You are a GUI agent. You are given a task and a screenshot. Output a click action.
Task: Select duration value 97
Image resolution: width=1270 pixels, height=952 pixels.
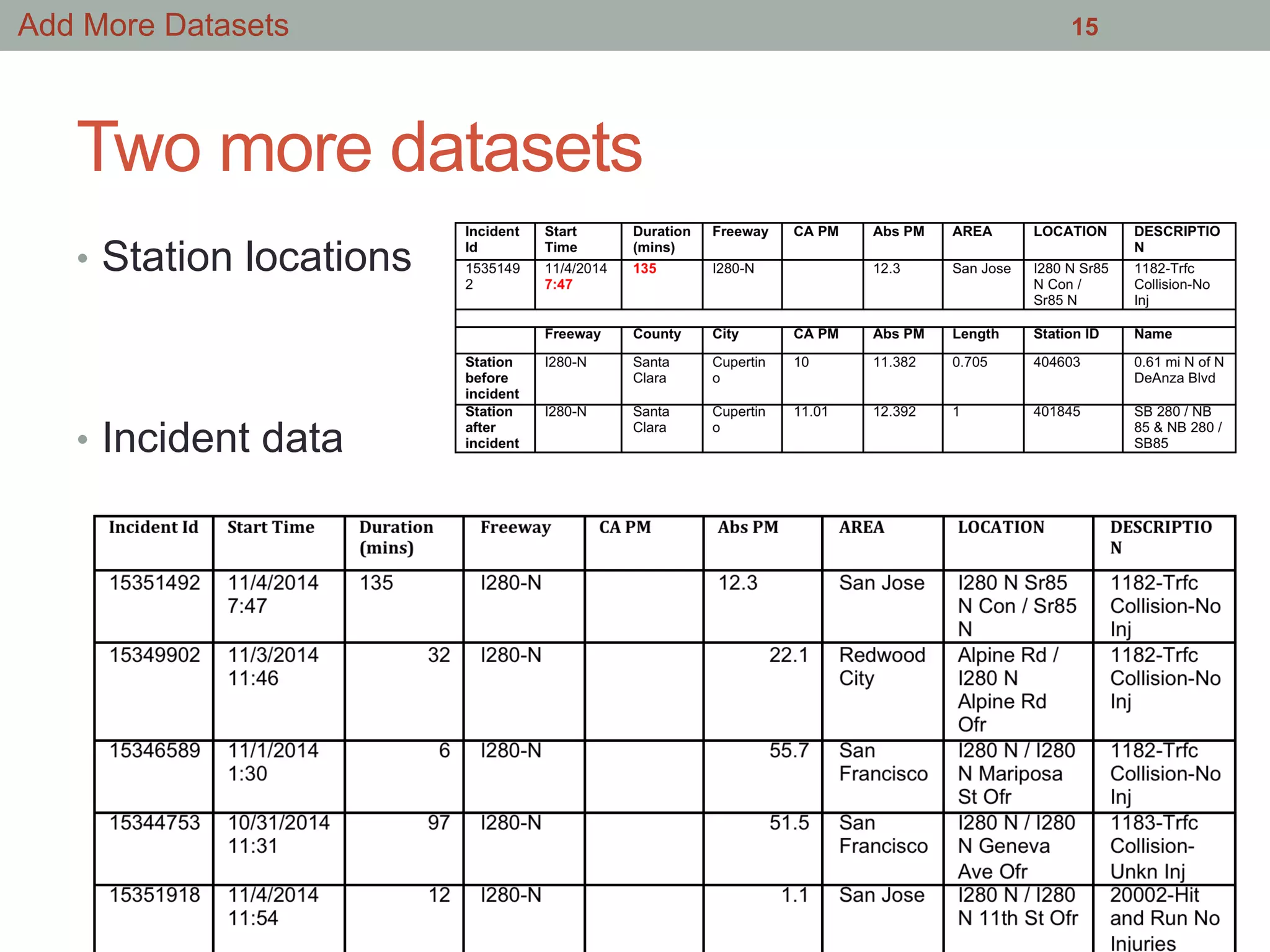pyautogui.click(x=439, y=823)
